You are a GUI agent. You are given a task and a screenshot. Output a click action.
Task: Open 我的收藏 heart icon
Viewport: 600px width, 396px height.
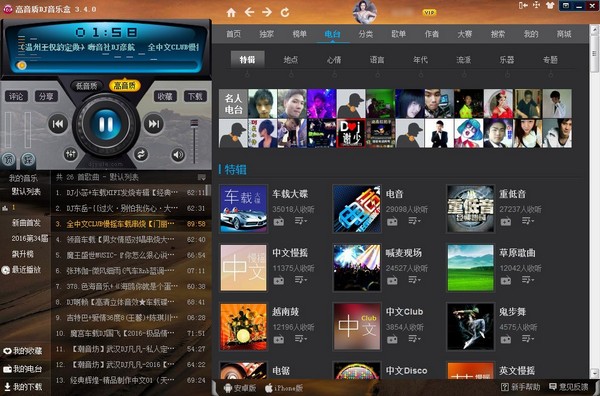click(7, 351)
